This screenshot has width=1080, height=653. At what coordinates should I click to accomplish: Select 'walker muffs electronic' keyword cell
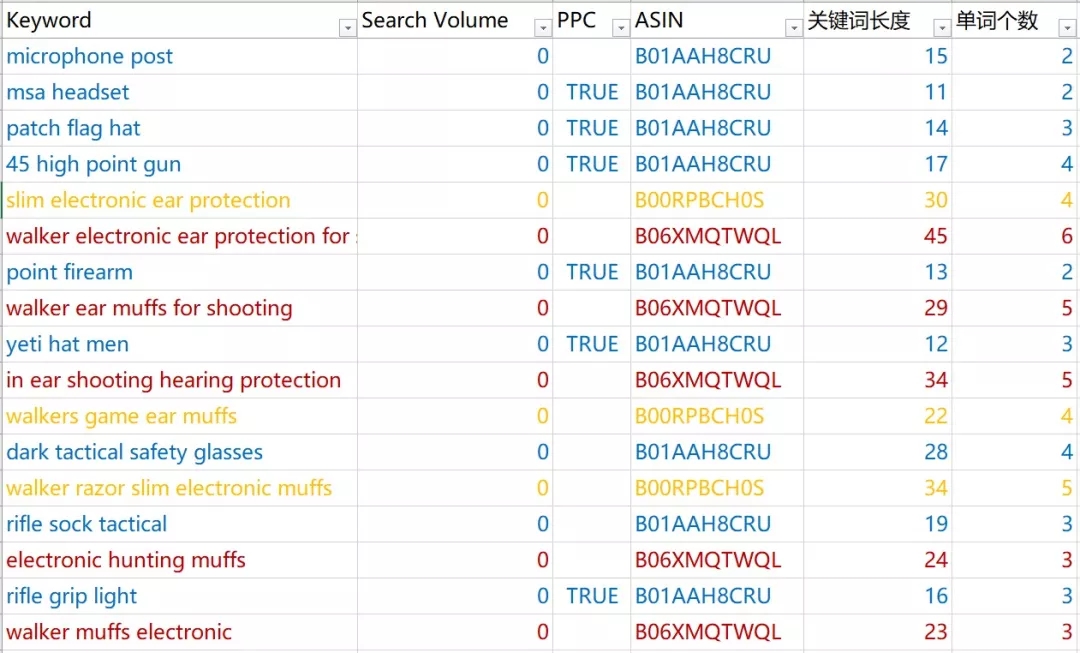[x=179, y=632]
